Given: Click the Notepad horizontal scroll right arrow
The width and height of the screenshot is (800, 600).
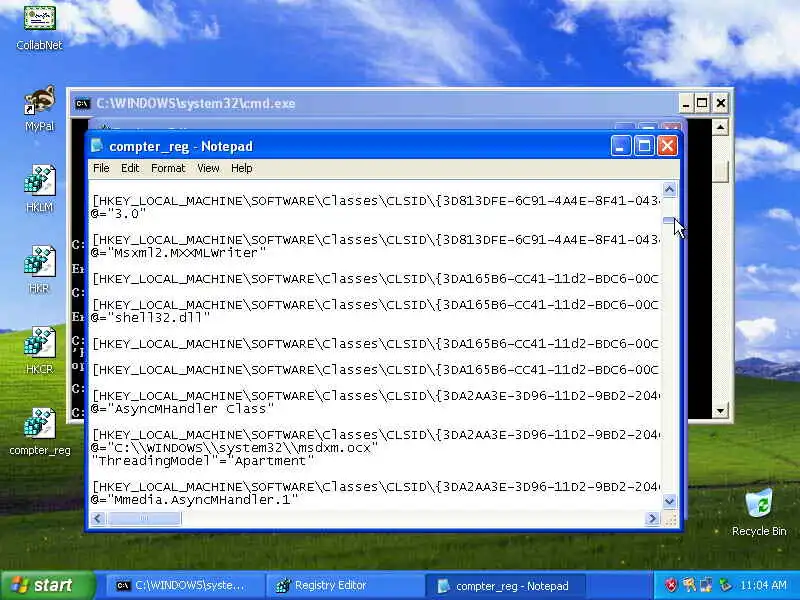Looking at the screenshot, I should pos(652,518).
